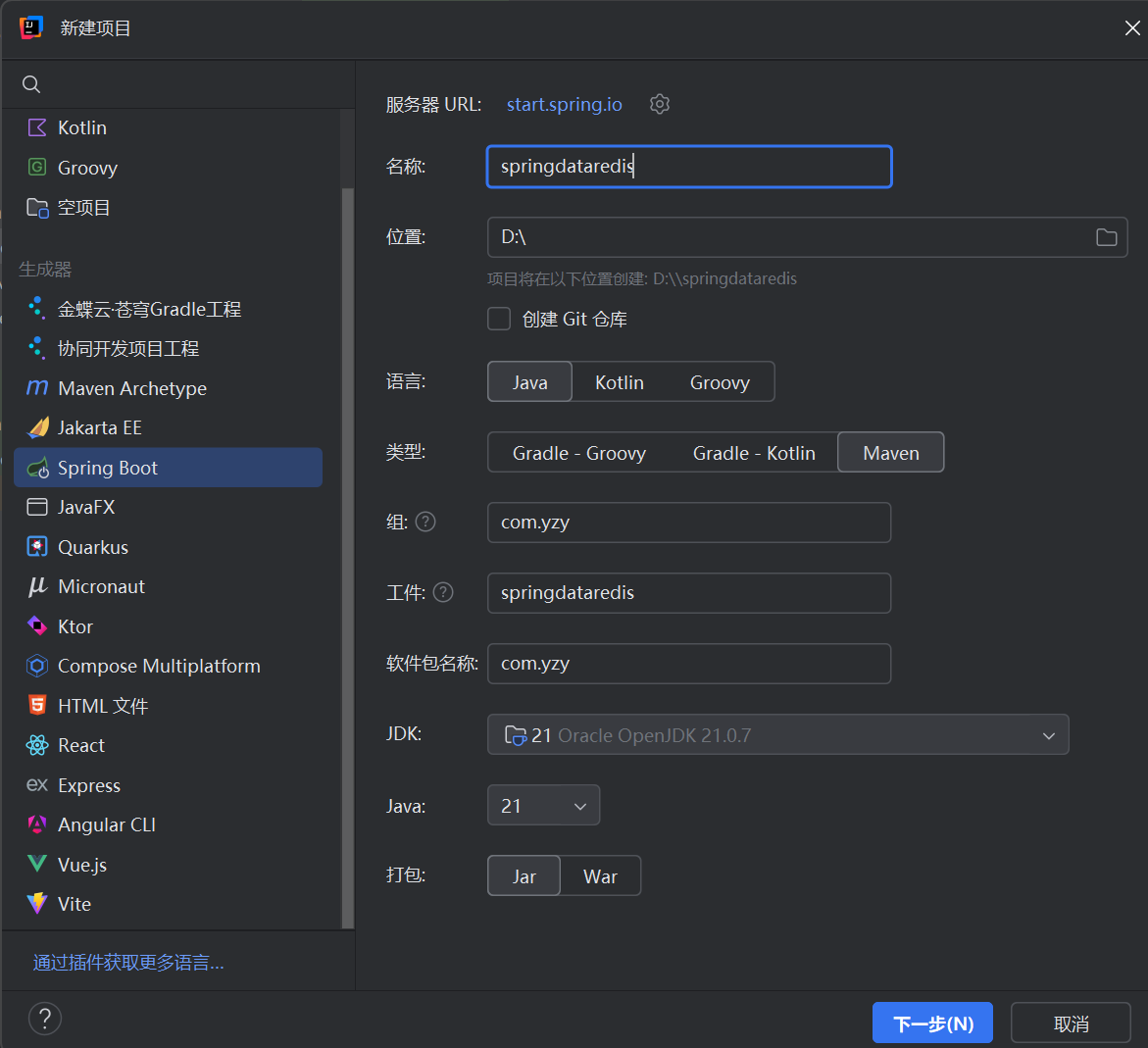Click the 工件 input field
The height and width of the screenshot is (1048, 1148).
point(689,592)
